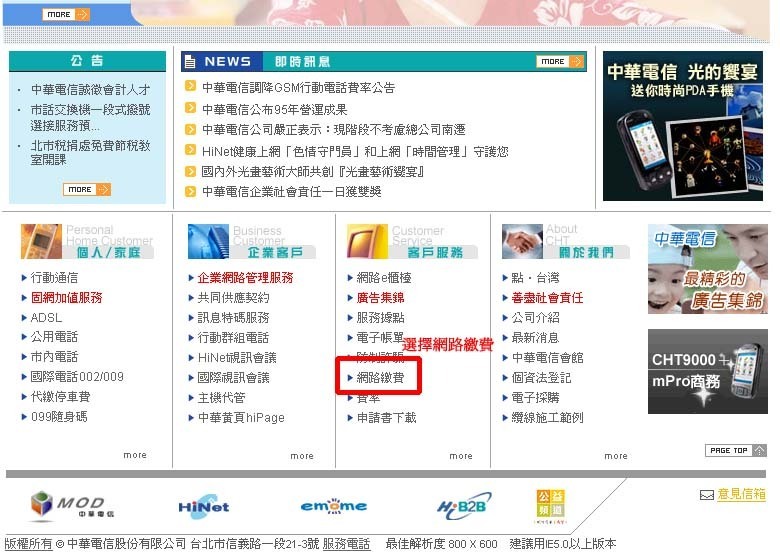Open 企業網路管理服務 link
This screenshot has width=780, height=552.
click(x=245, y=278)
